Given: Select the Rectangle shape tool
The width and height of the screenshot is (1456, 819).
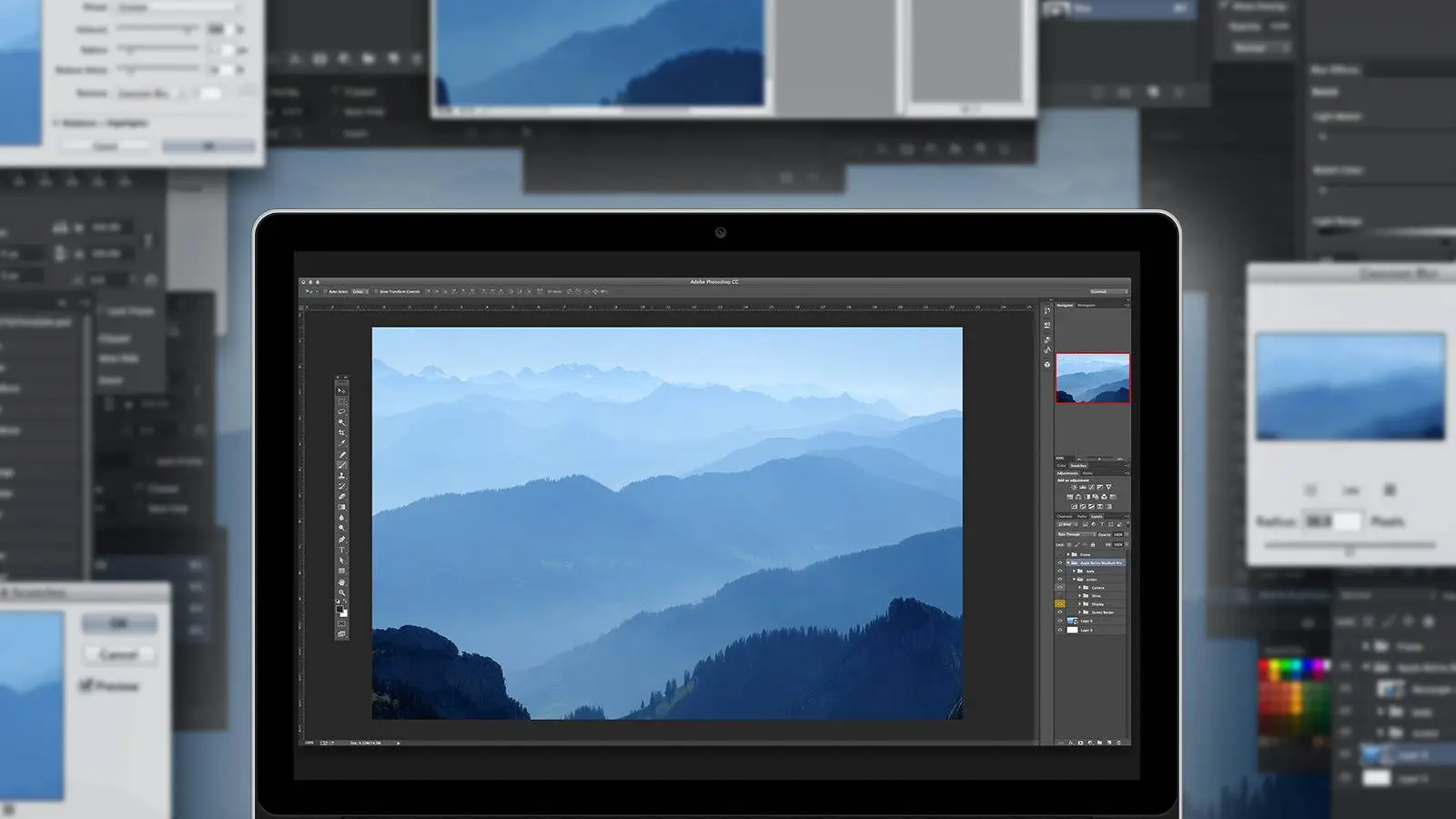Looking at the screenshot, I should [341, 571].
